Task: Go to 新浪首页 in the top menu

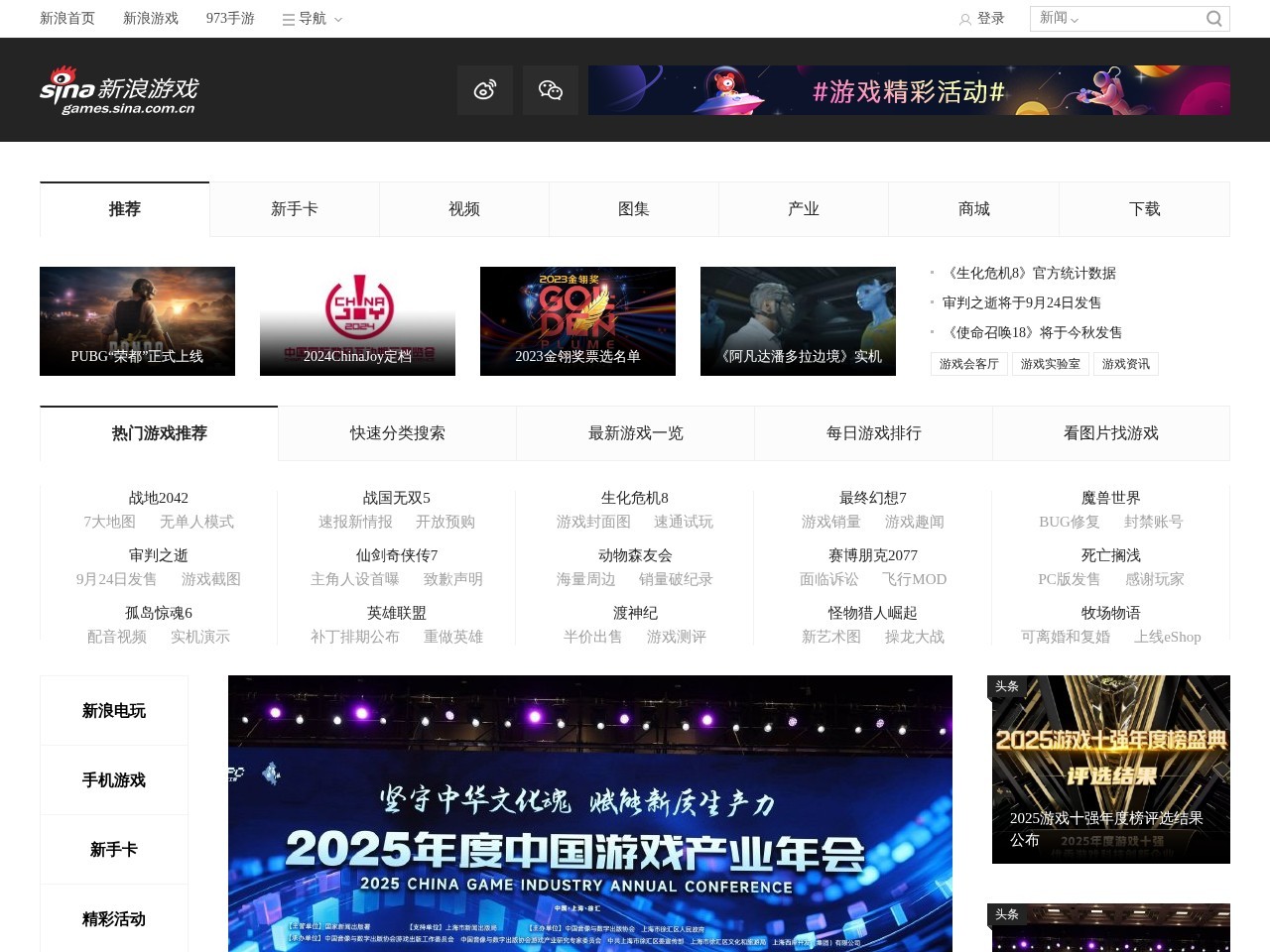Action: point(65,18)
